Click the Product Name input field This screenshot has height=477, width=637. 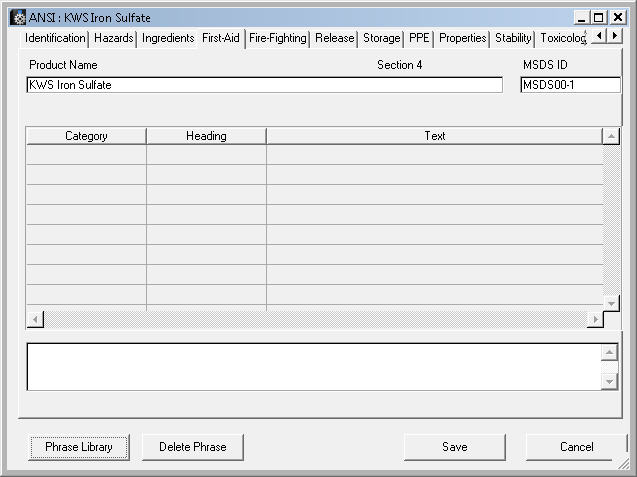[264, 85]
